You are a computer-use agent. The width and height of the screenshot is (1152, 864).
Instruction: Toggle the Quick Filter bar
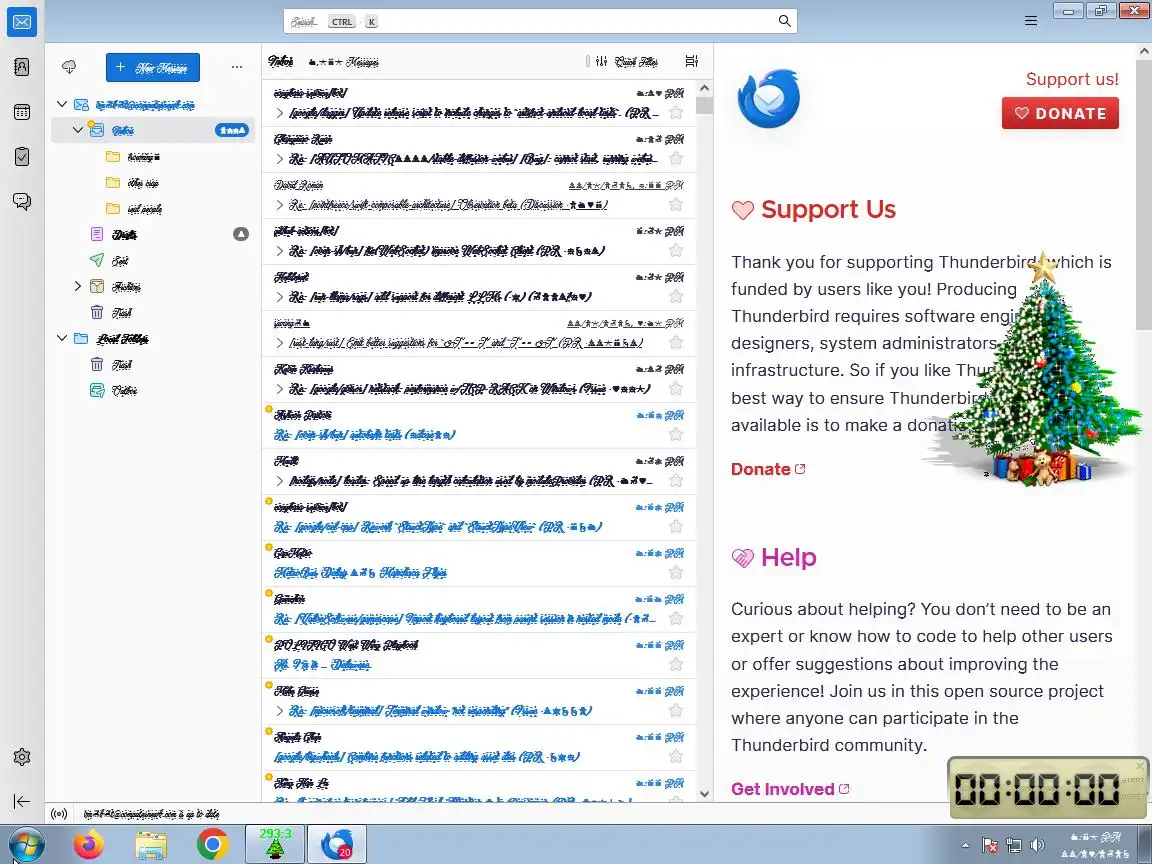pyautogui.click(x=627, y=62)
